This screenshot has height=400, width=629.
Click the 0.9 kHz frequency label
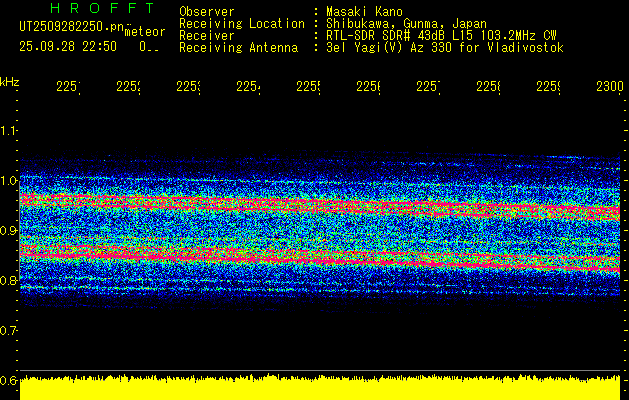tap(8, 230)
